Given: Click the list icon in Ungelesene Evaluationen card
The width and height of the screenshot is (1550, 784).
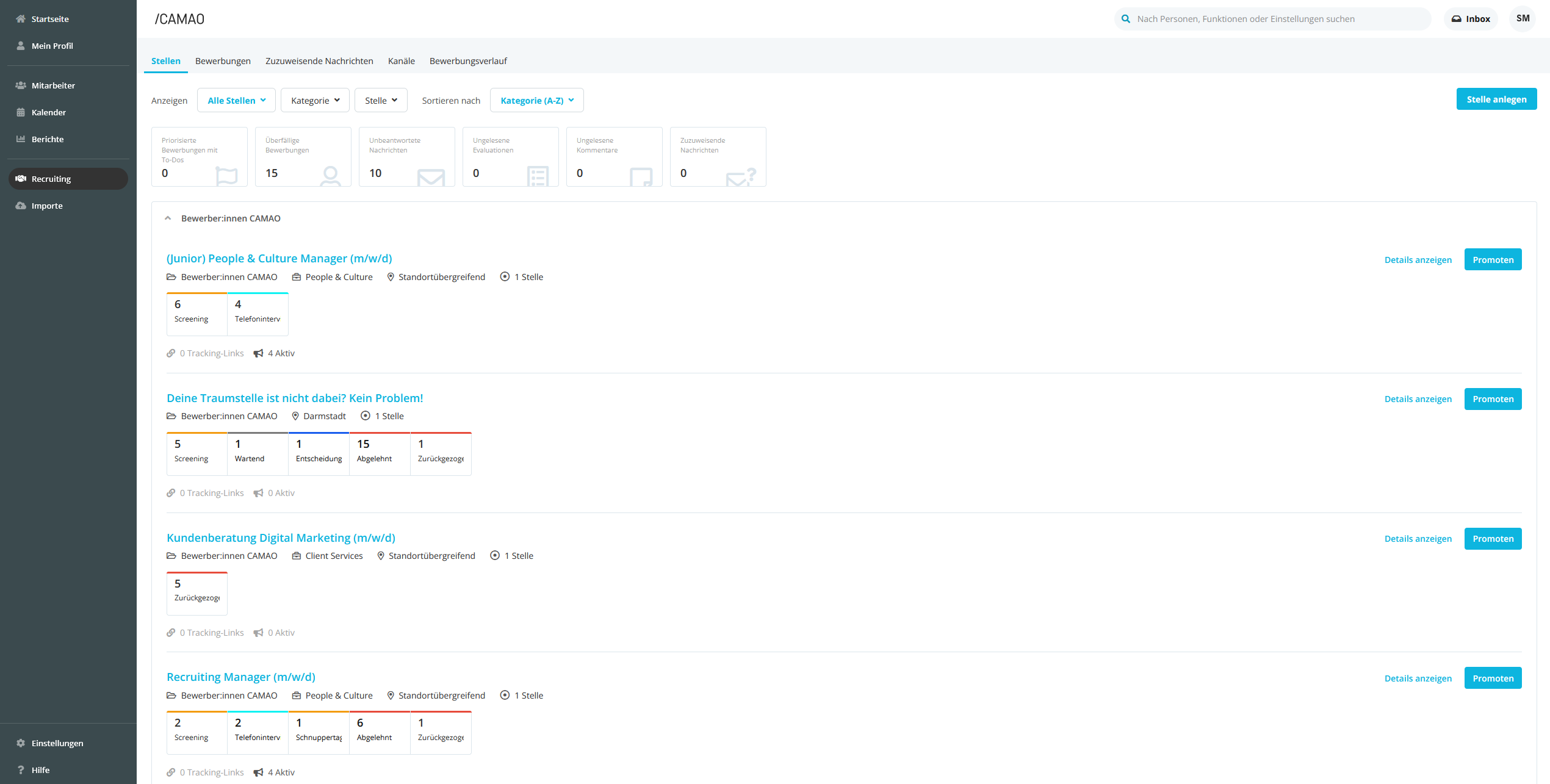Looking at the screenshot, I should point(538,176).
